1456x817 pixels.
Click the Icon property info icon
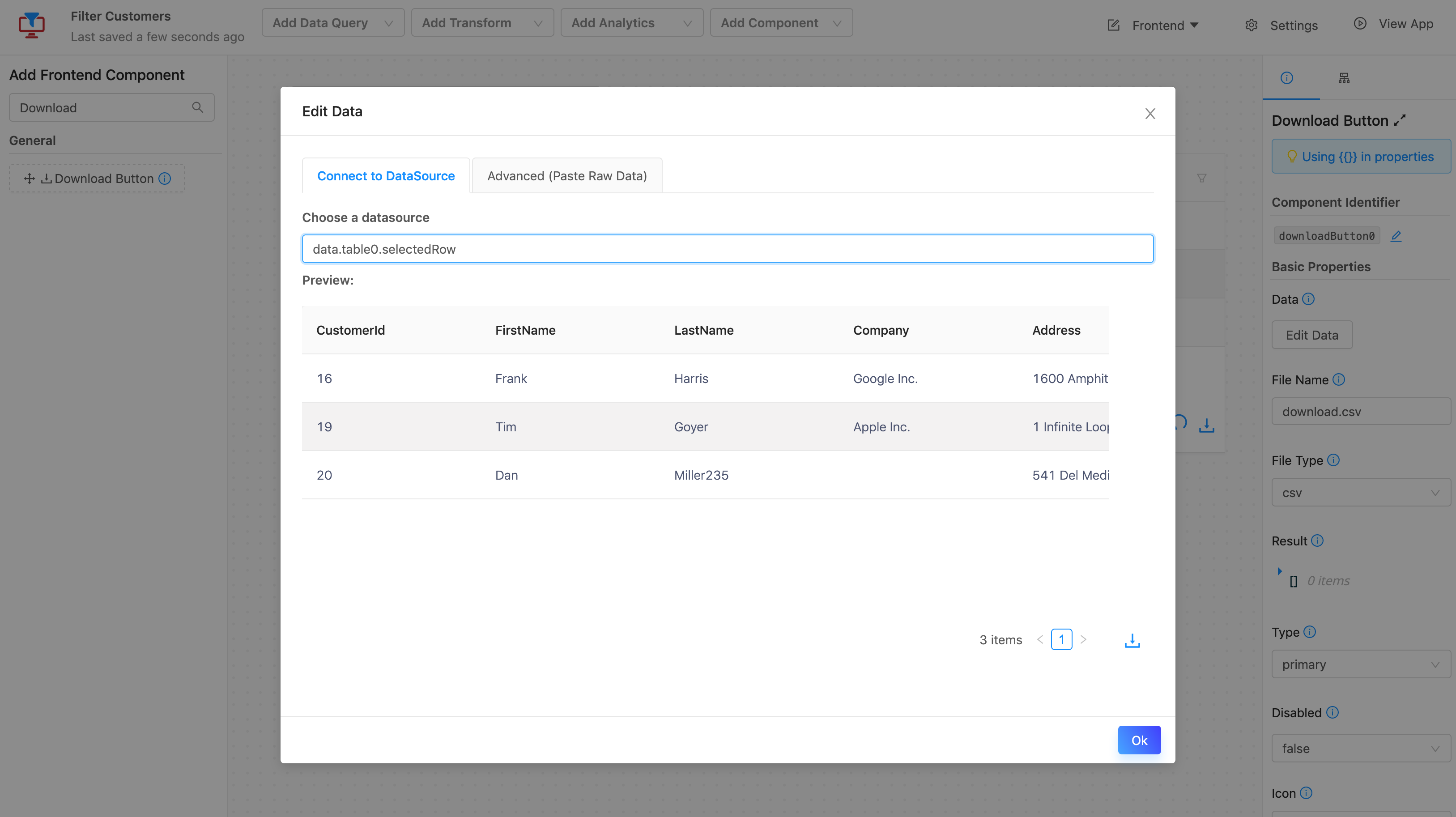click(x=1306, y=793)
